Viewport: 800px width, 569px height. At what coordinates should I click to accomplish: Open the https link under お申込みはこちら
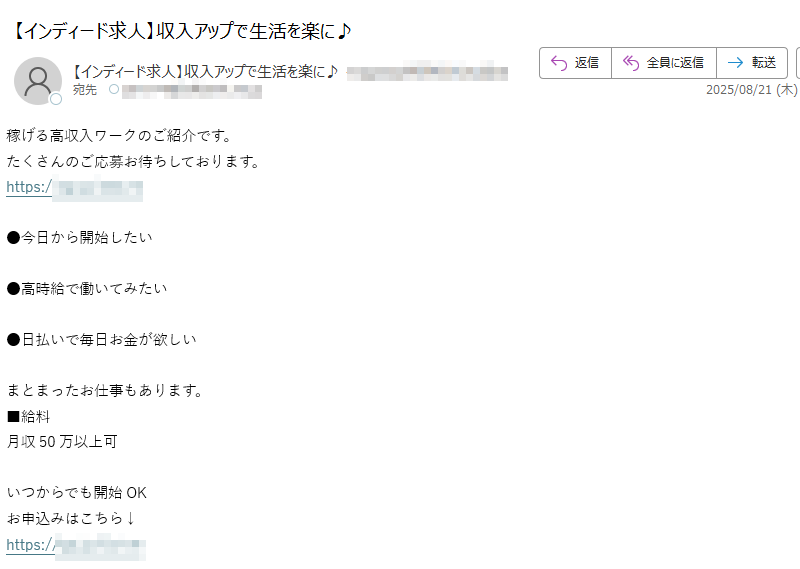coord(76,546)
